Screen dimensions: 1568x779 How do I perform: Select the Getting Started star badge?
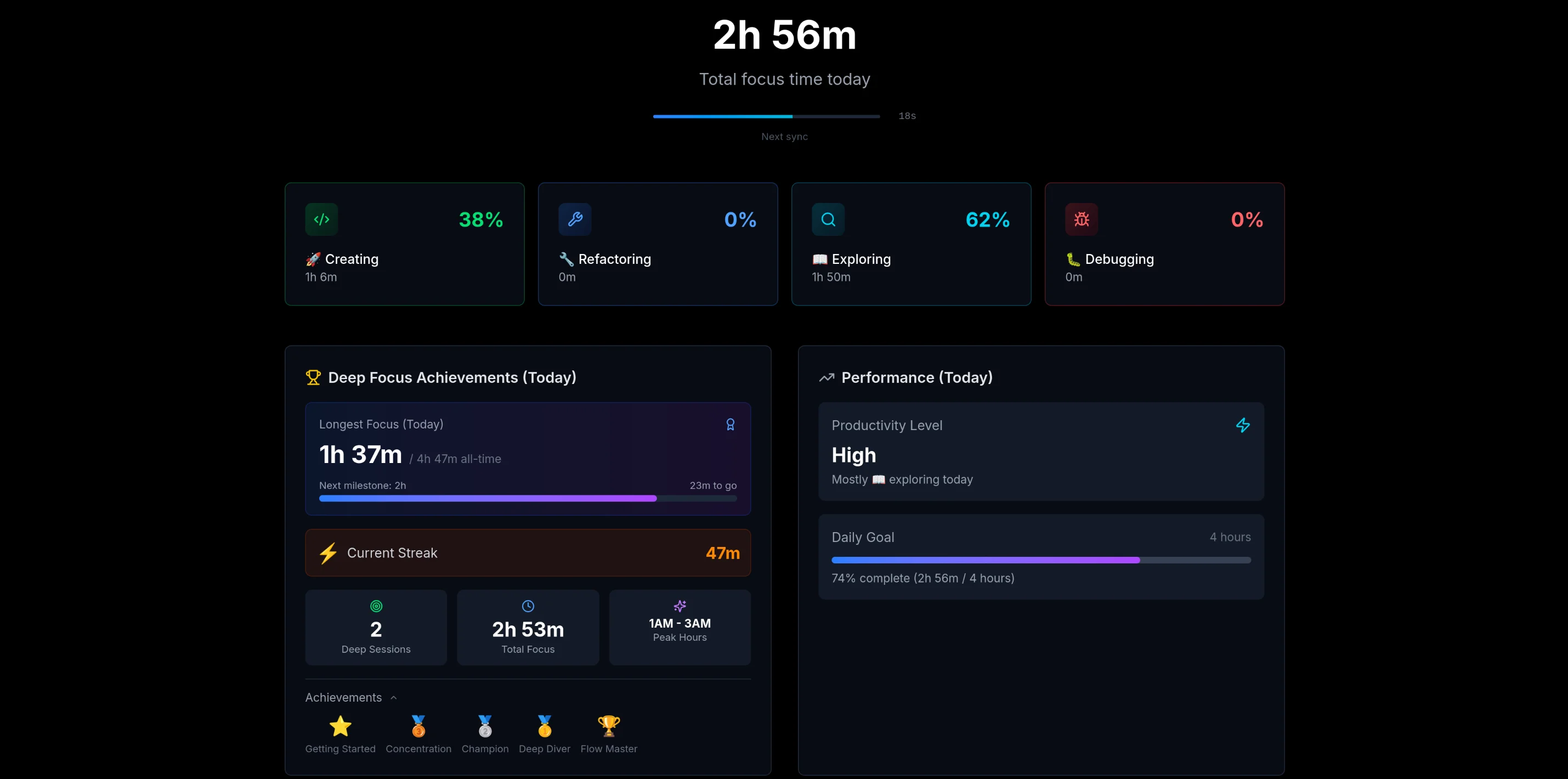[x=340, y=726]
